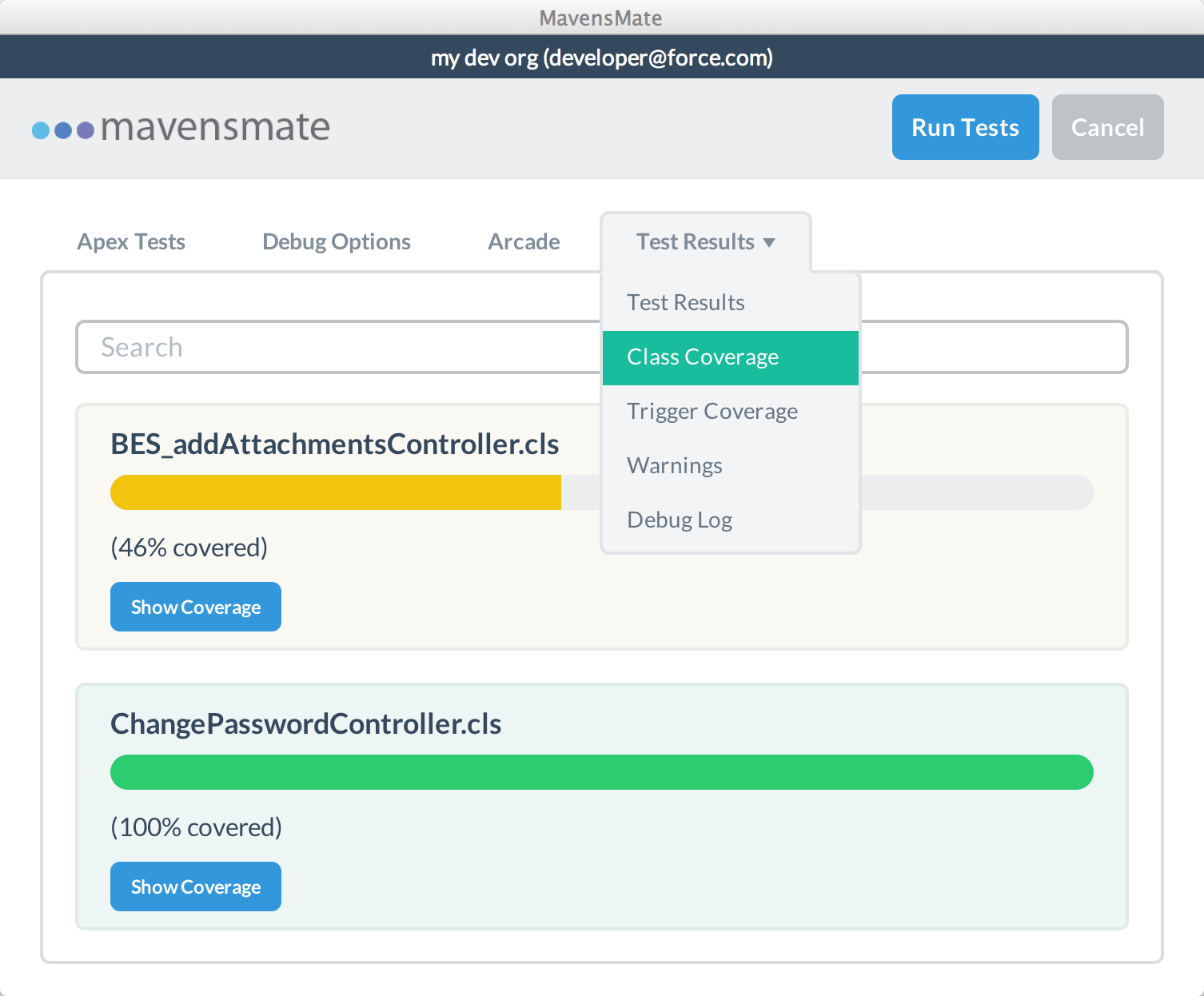Open the Arcade tab

point(524,241)
